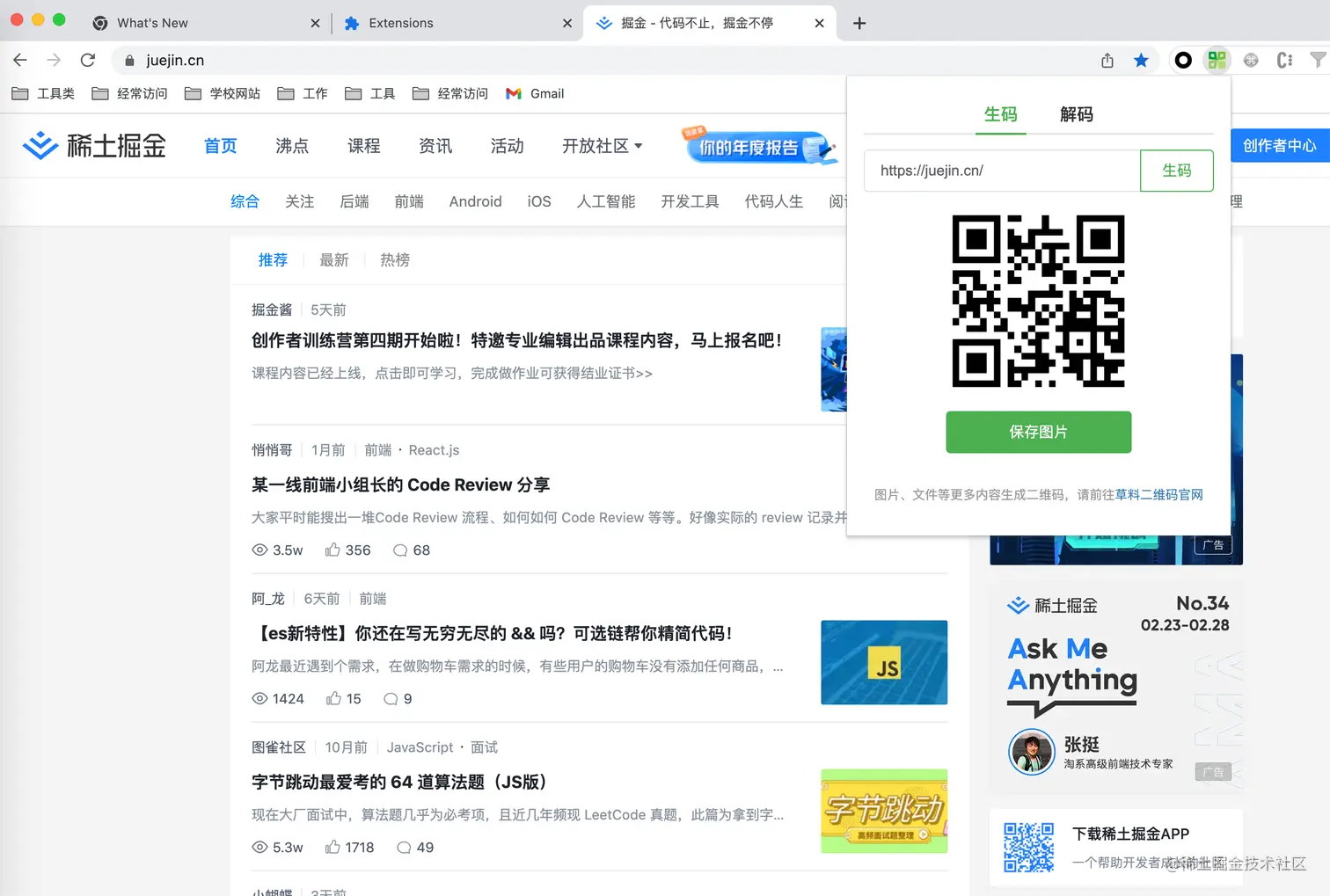Click the like icon showing 1718
Viewport: 1330px width, 896px height.
coord(332,847)
